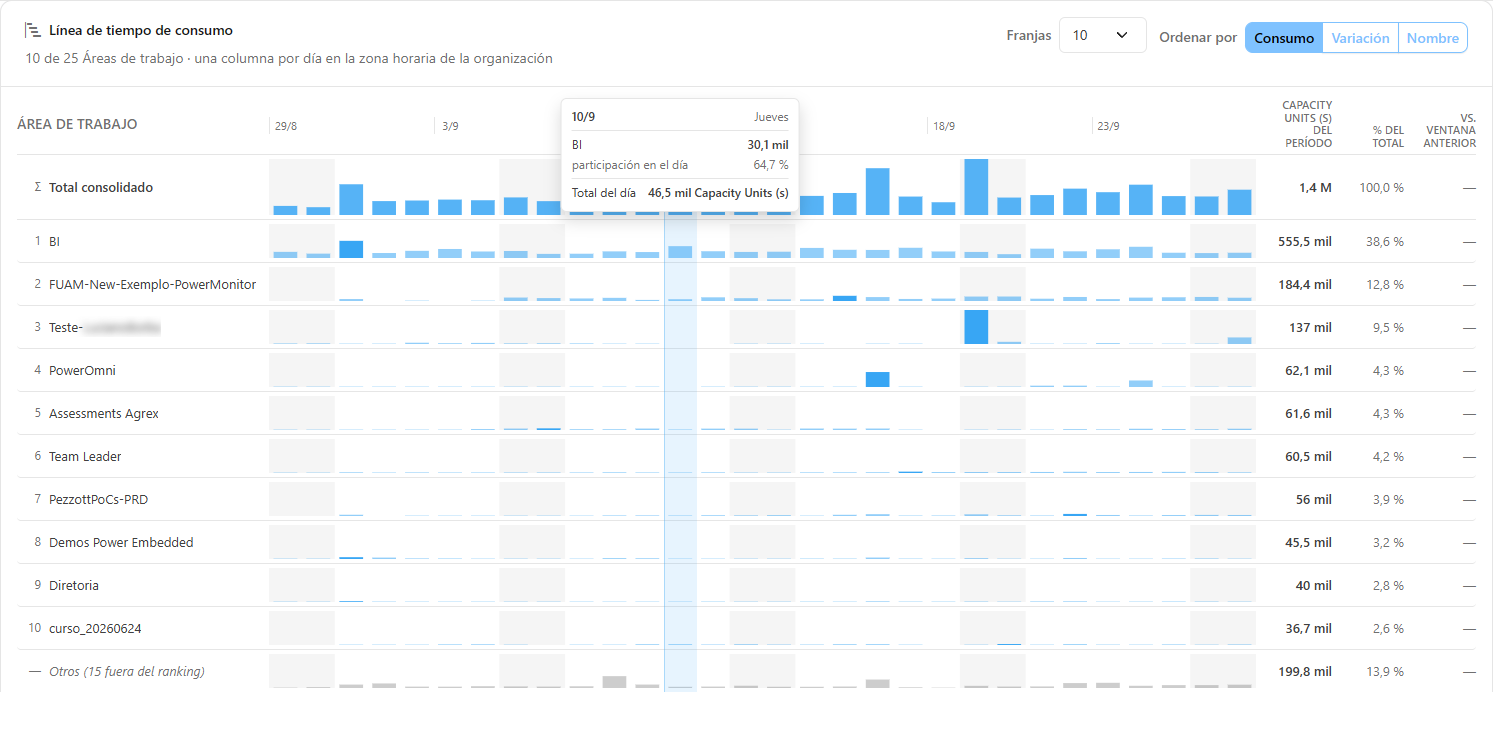Select the BI workspace name in the ranking
This screenshot has width=1493, height=754.
click(x=55, y=242)
